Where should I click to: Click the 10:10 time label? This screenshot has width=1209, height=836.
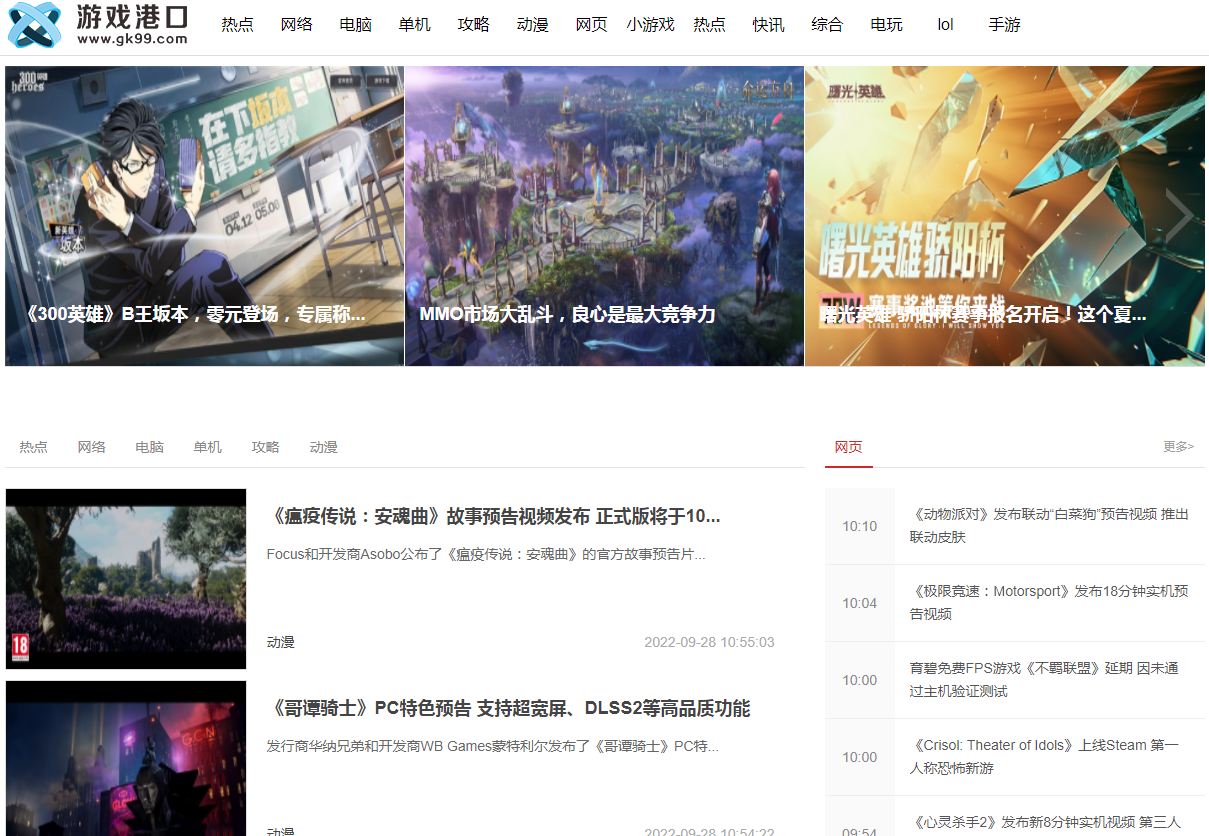tap(859, 526)
